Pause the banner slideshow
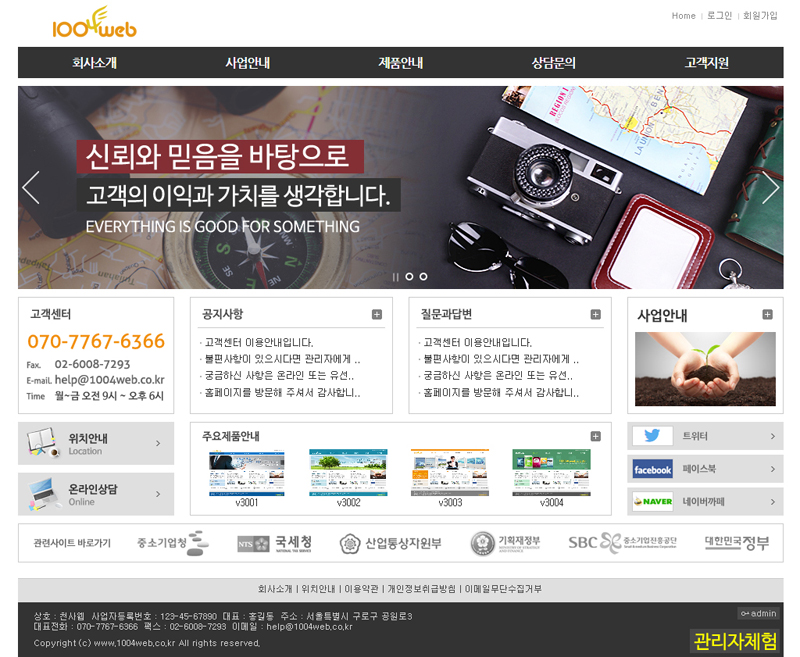Image resolution: width=800 pixels, height=657 pixels. point(395,277)
